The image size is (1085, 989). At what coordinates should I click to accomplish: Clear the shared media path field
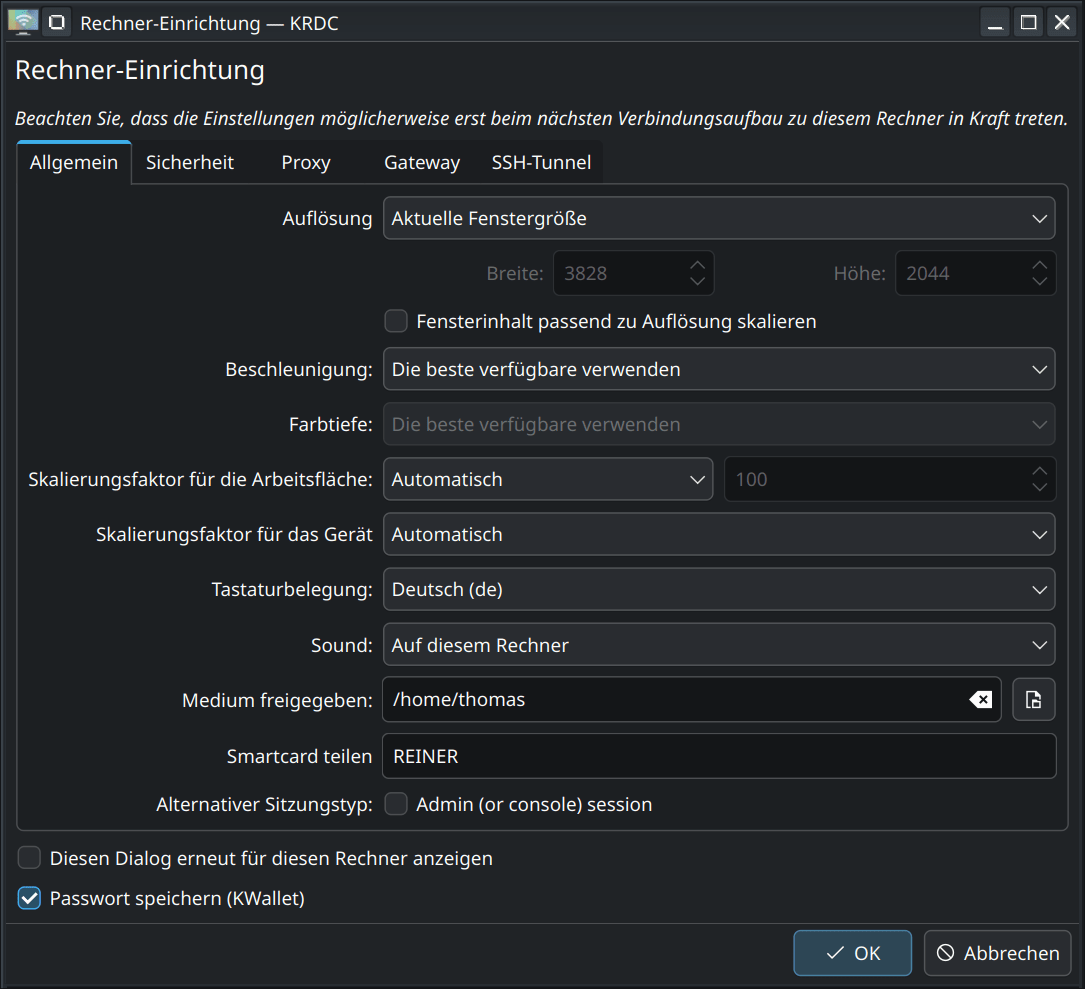(981, 700)
